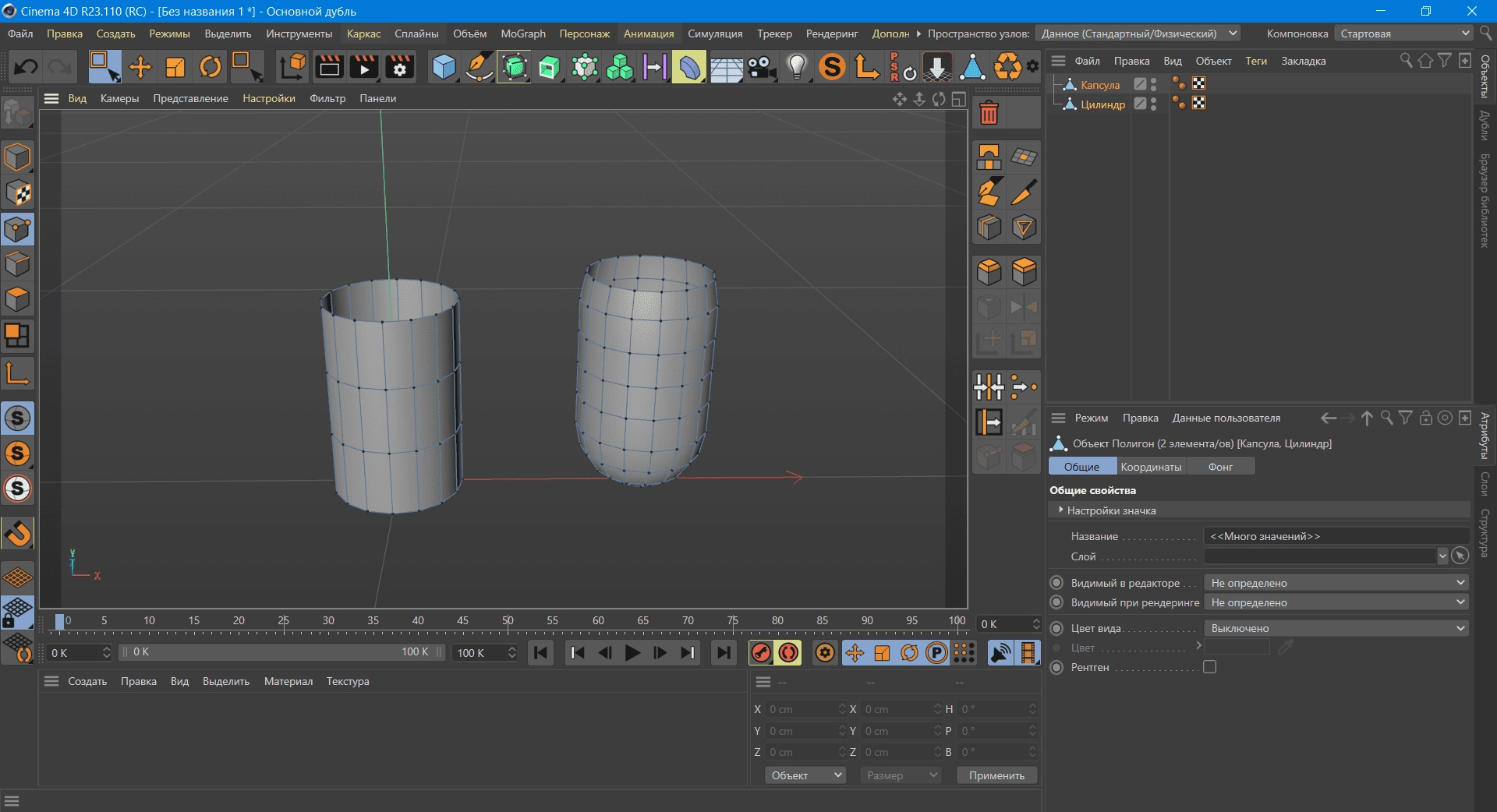Screen dimensions: 1497x812
Task: Click the Attribute Manager lock icon
Action: pos(1425,418)
